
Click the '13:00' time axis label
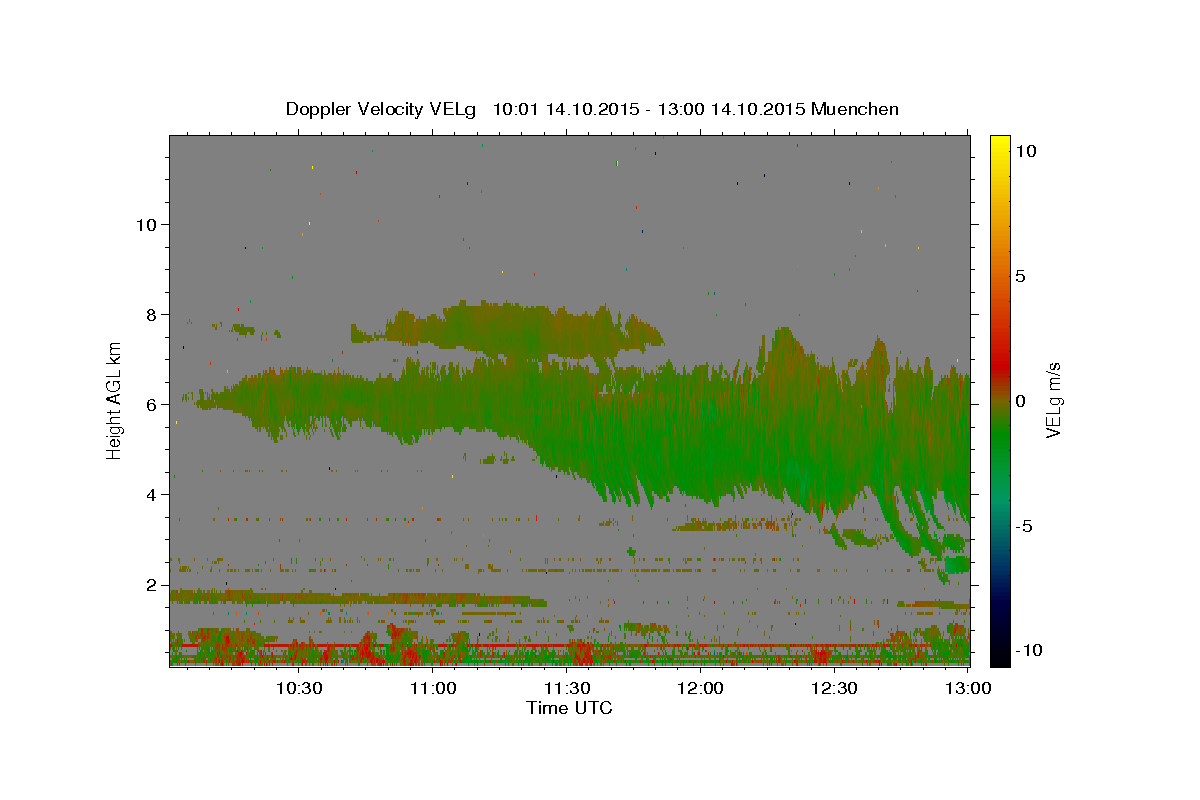(x=968, y=688)
